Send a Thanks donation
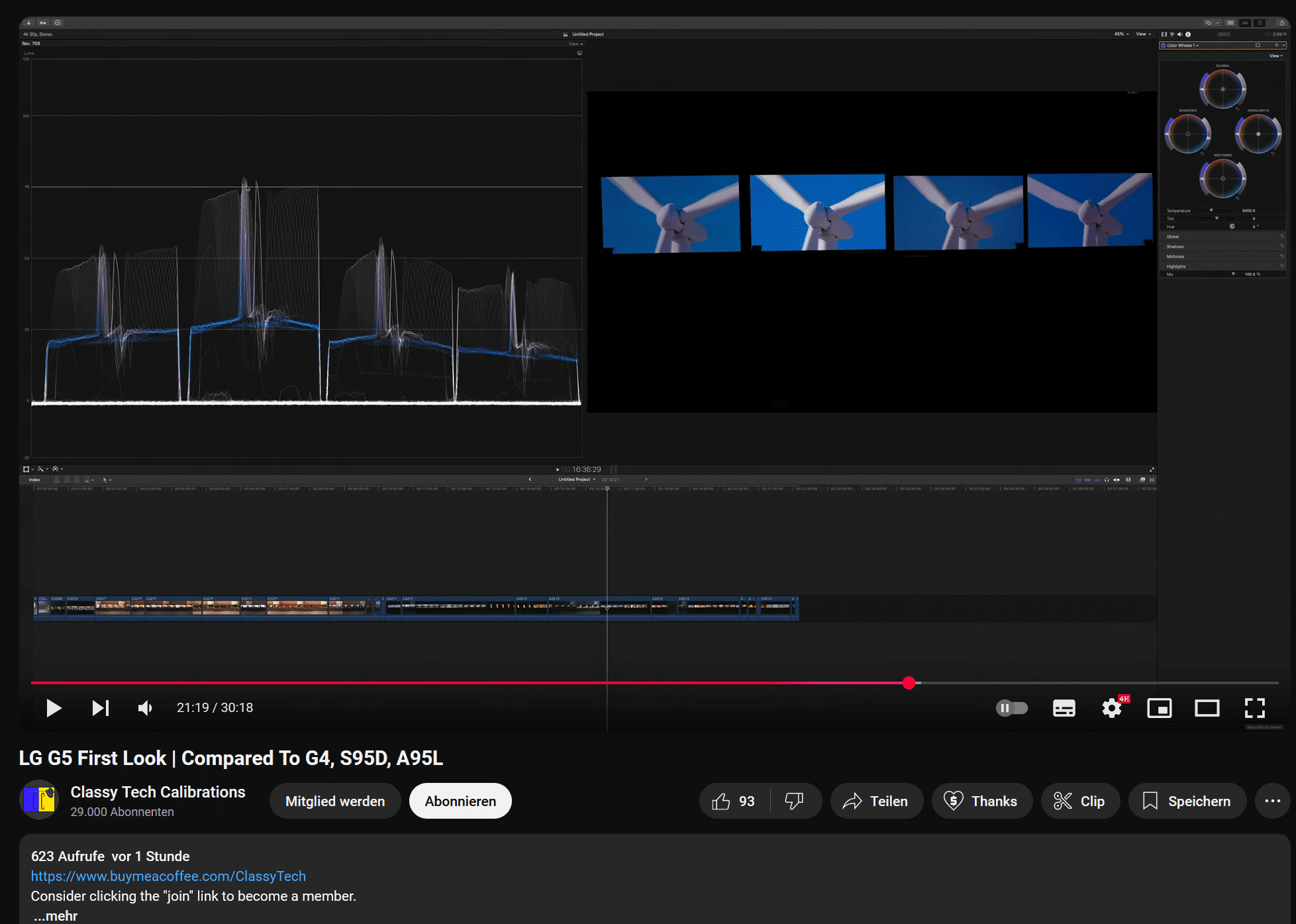Image resolution: width=1296 pixels, height=924 pixels. (981, 801)
